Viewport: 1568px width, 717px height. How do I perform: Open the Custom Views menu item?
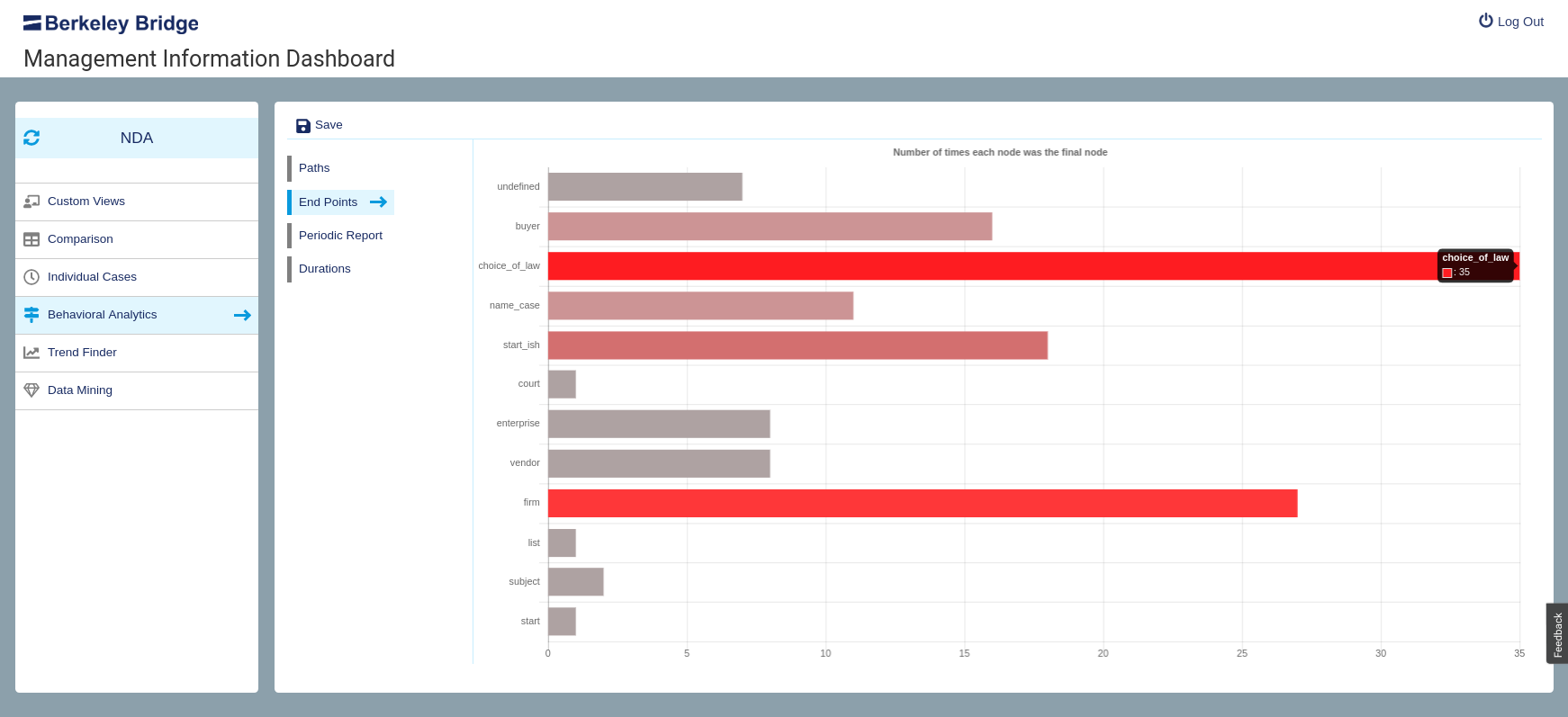coord(137,202)
